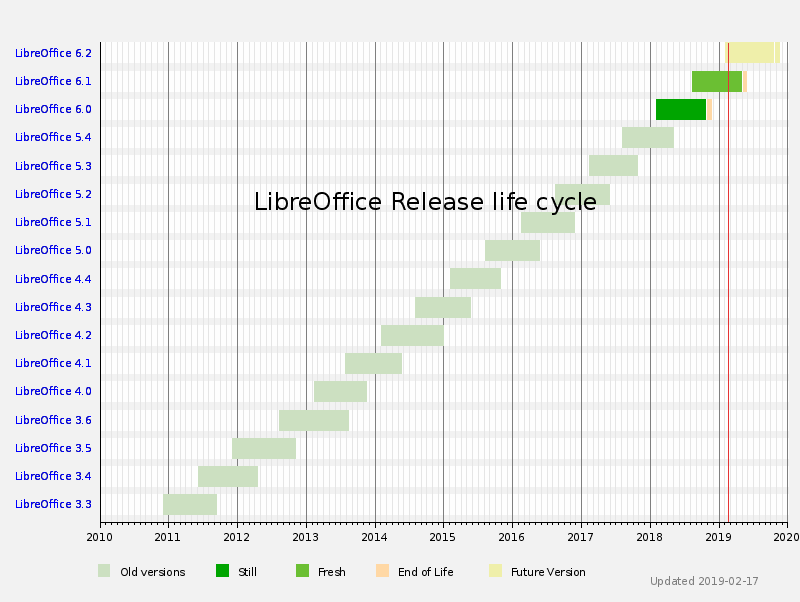Click the Updated 2019-02-17 text
This screenshot has width=800, height=602.
(704, 581)
